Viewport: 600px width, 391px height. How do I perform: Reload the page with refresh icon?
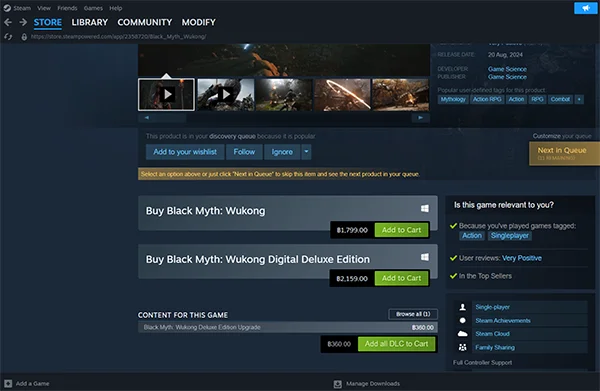[8, 37]
